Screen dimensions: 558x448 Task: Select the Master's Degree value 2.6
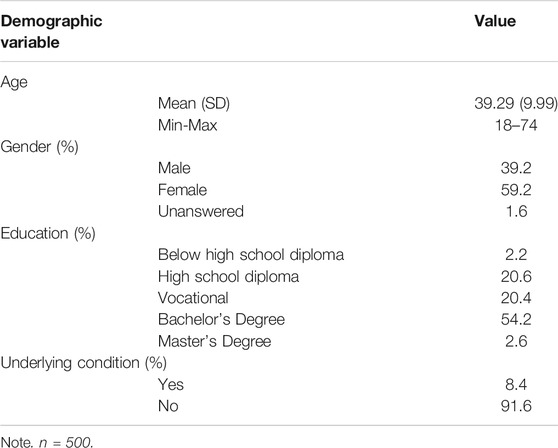click(x=516, y=342)
